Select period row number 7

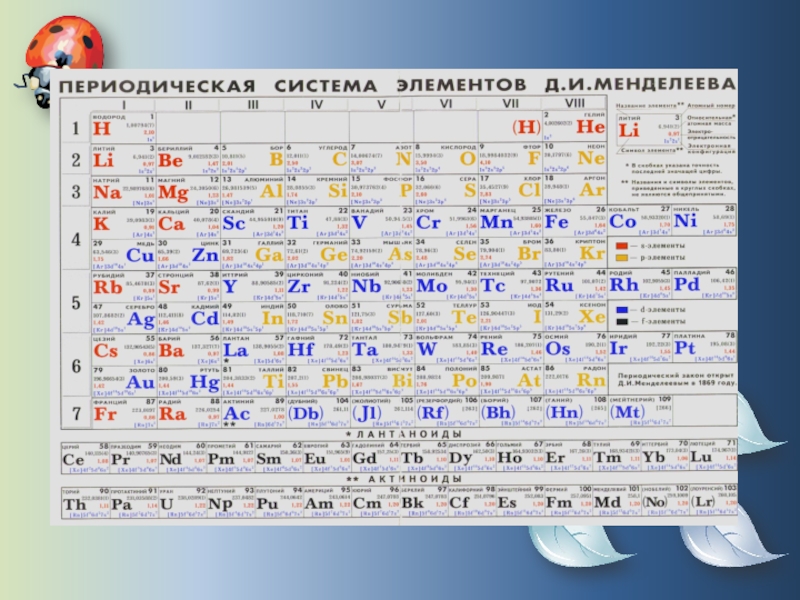pos(76,413)
